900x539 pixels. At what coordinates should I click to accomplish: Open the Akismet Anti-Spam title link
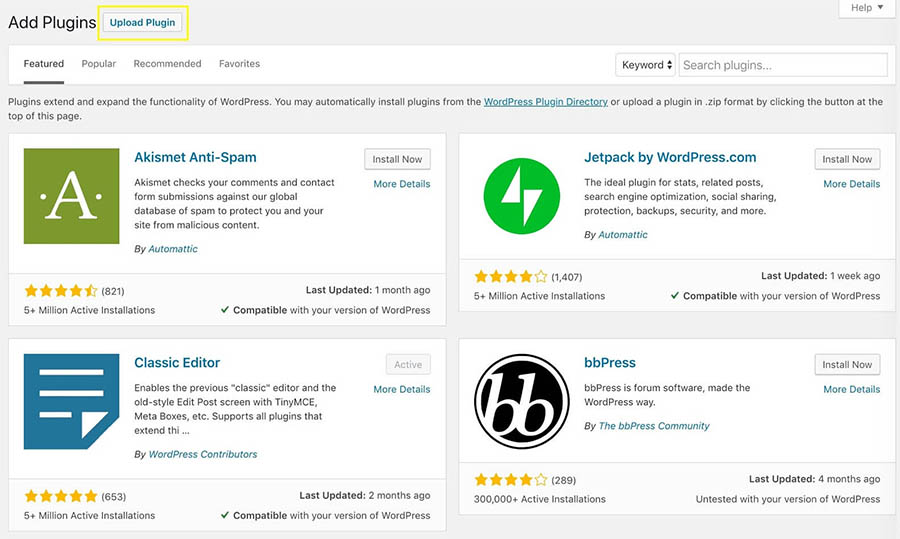[x=195, y=157]
